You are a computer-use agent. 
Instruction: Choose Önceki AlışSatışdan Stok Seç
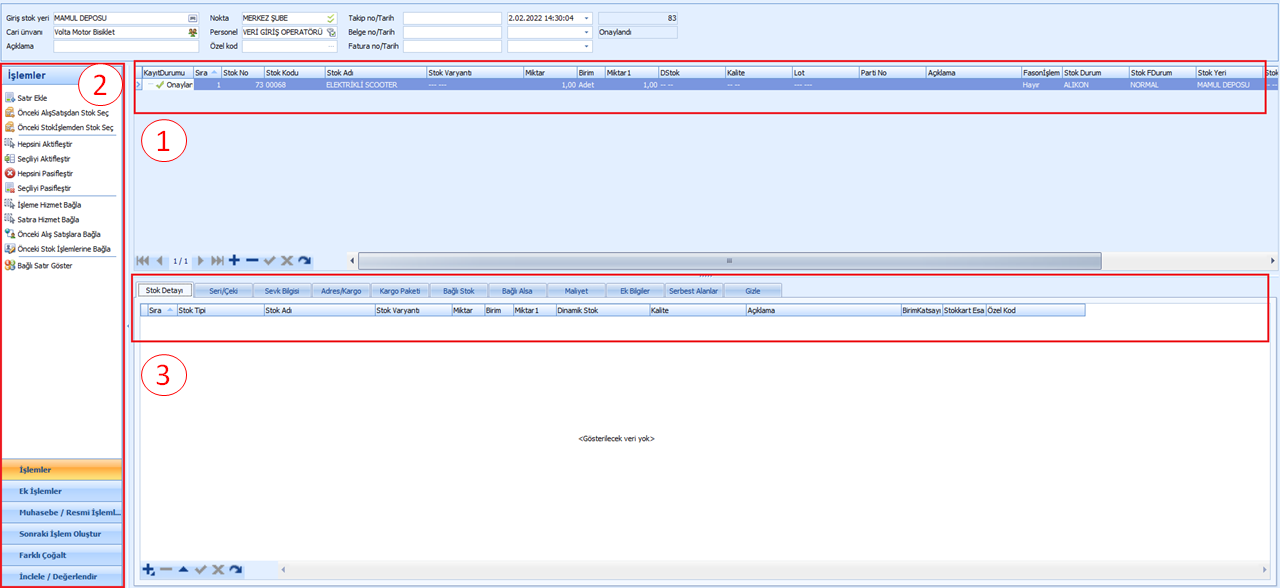(56, 113)
